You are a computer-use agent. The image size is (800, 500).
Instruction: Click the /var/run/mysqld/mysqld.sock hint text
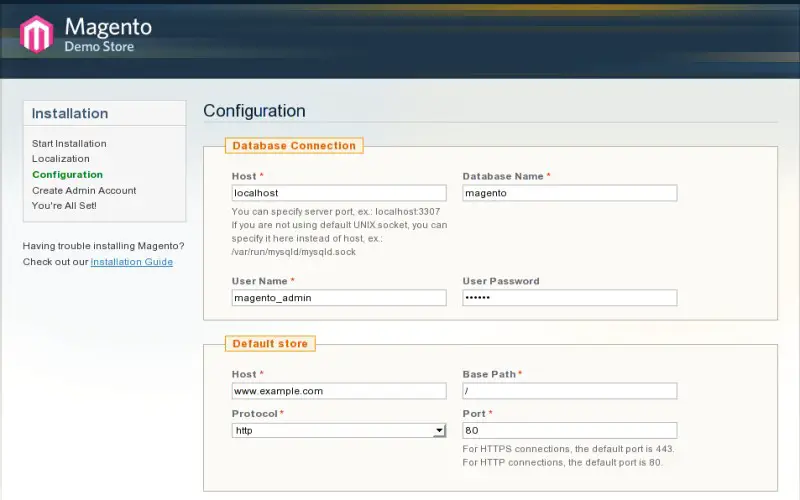(294, 252)
